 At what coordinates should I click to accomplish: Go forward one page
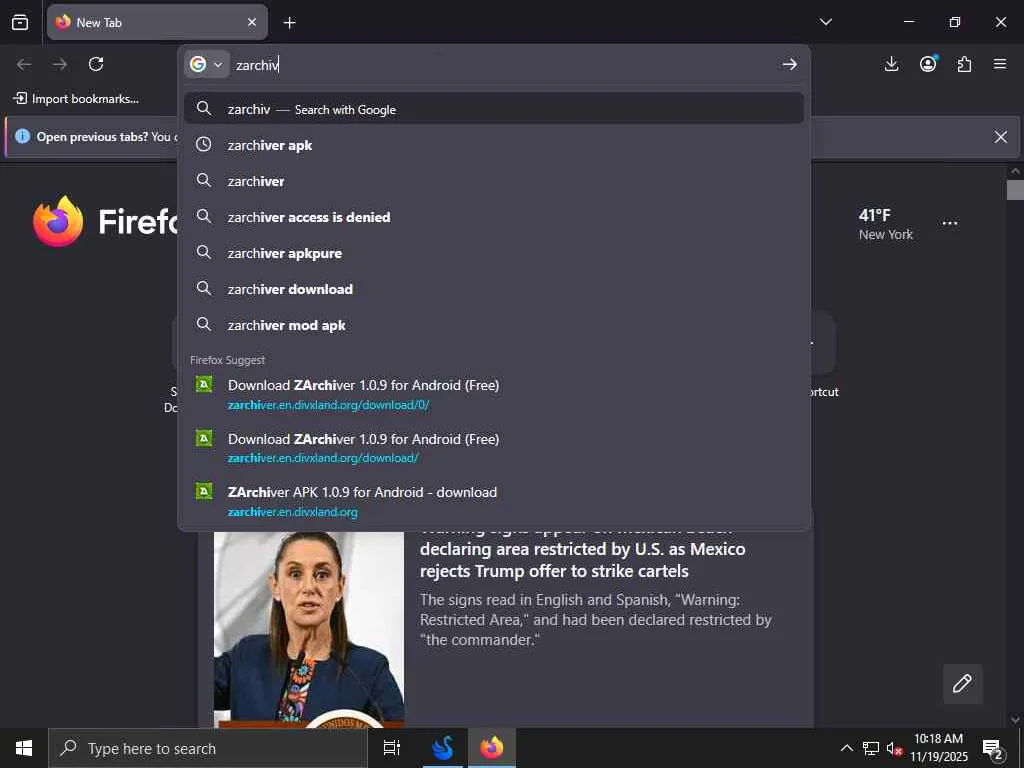pyautogui.click(x=60, y=64)
